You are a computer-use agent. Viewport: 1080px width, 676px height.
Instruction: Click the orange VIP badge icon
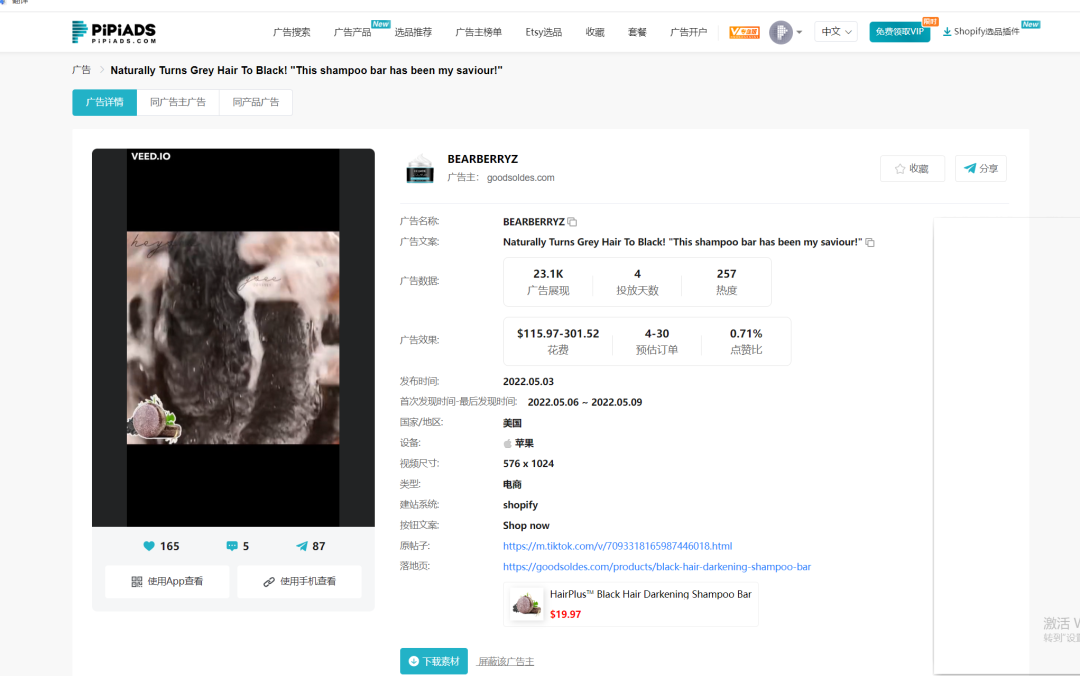(x=744, y=32)
